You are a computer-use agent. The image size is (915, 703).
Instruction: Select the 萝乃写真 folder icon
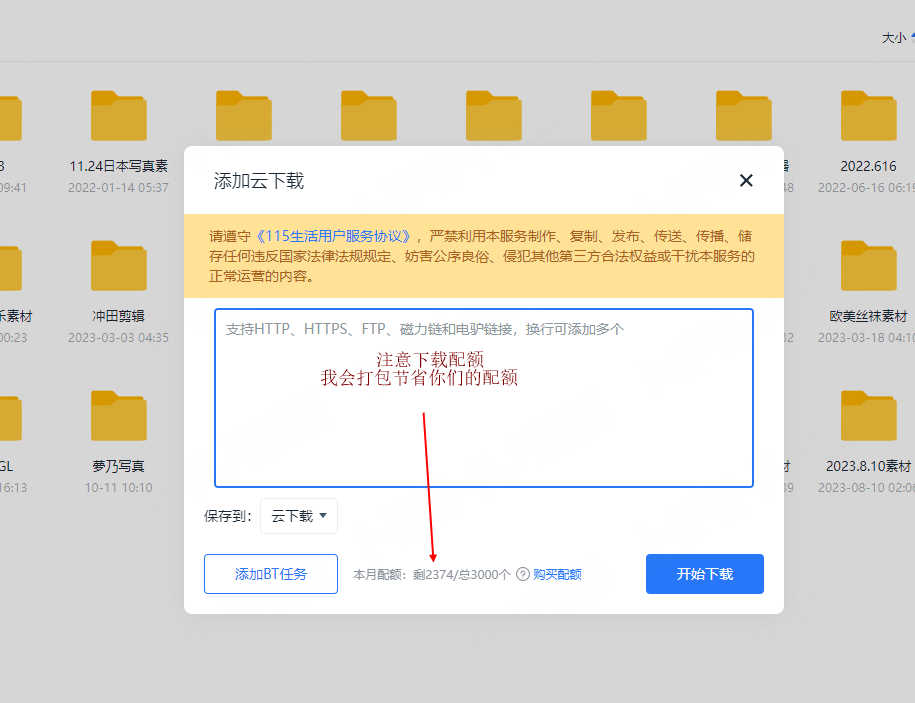pos(118,416)
